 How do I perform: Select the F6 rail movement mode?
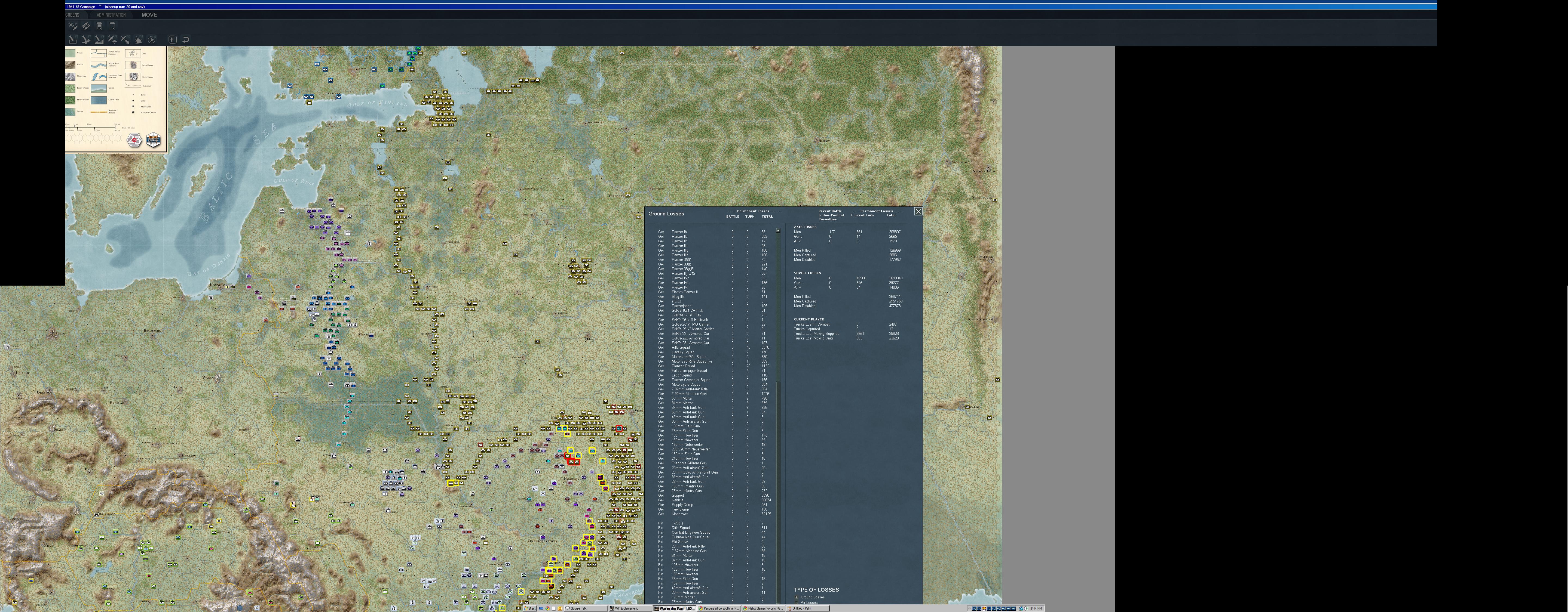pos(73,39)
